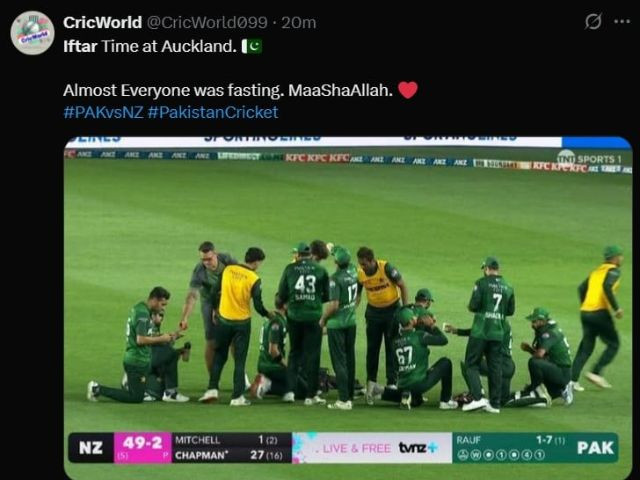
Task: Open the @CricWorld099 handle link
Action: pyautogui.click(x=207, y=22)
